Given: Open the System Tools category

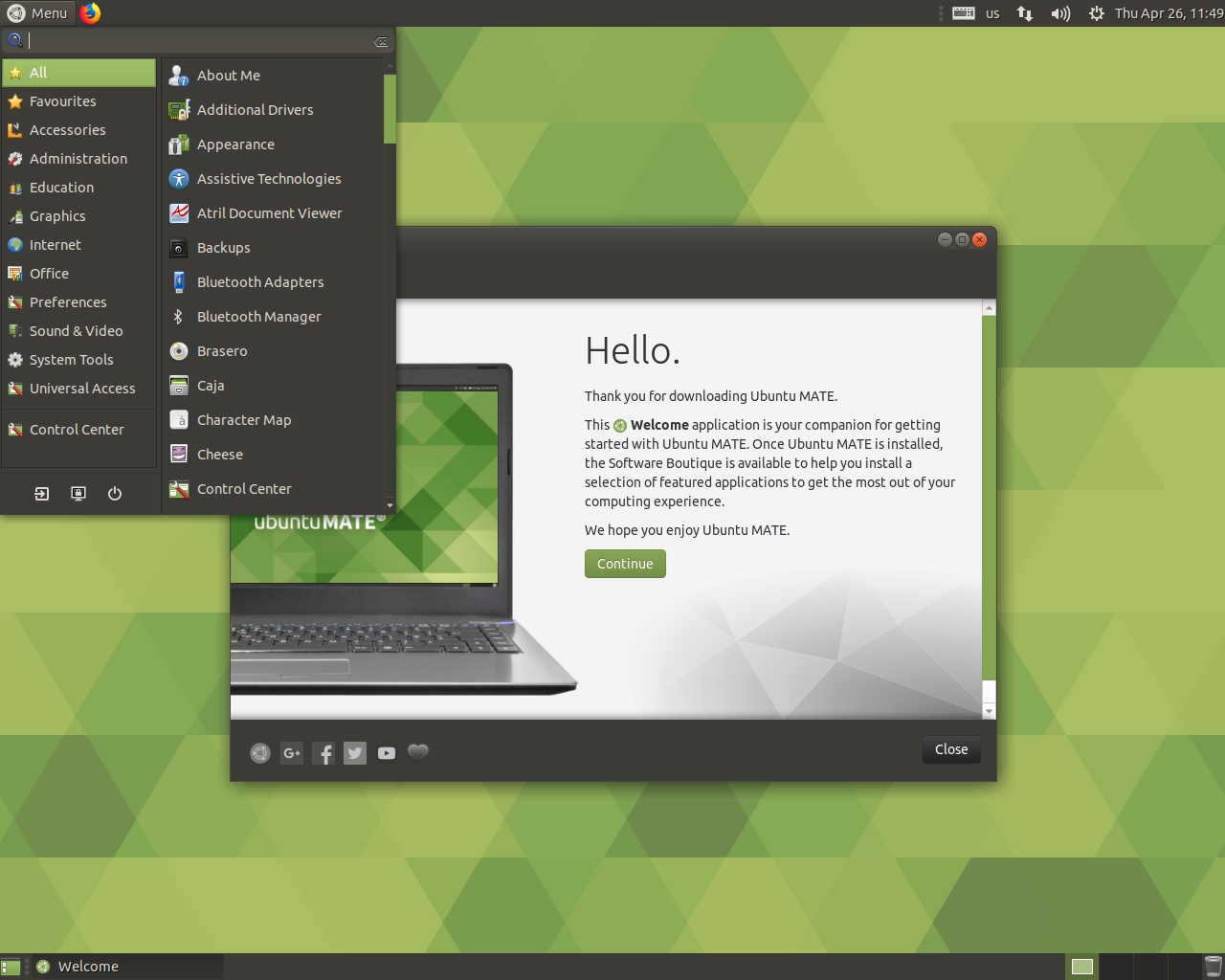Looking at the screenshot, I should (78, 360).
